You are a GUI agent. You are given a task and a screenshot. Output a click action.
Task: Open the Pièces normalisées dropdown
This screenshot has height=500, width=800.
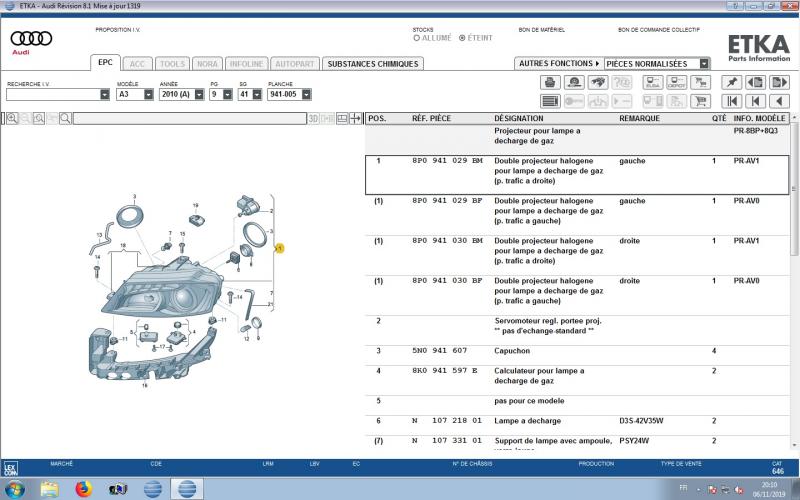tap(704, 64)
